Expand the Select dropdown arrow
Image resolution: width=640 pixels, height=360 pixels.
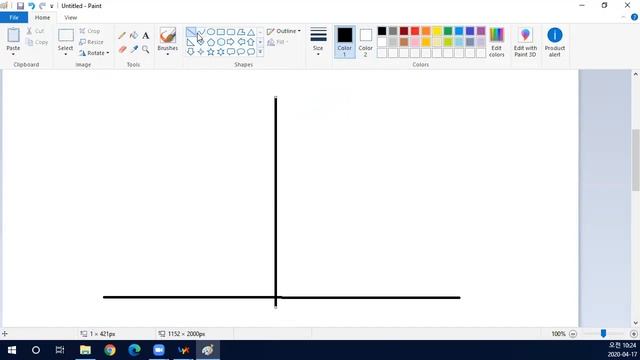pyautogui.click(x=65, y=54)
